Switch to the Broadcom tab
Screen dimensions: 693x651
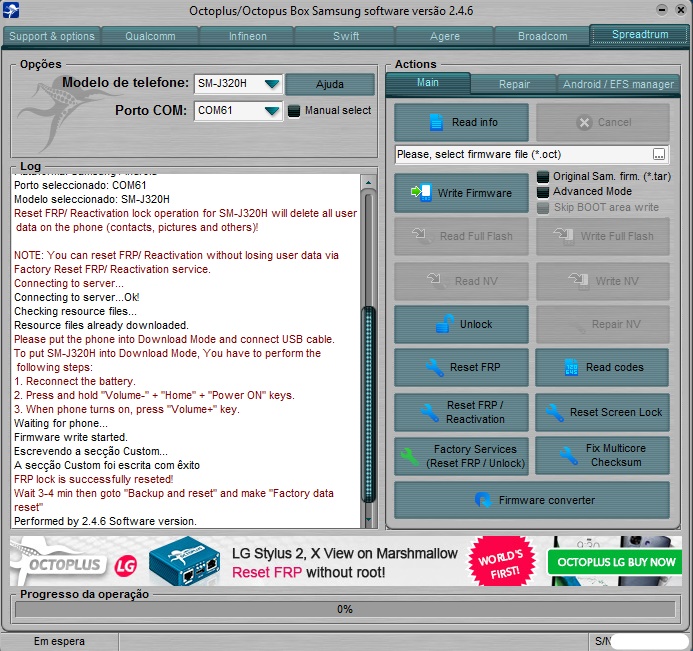coord(542,36)
